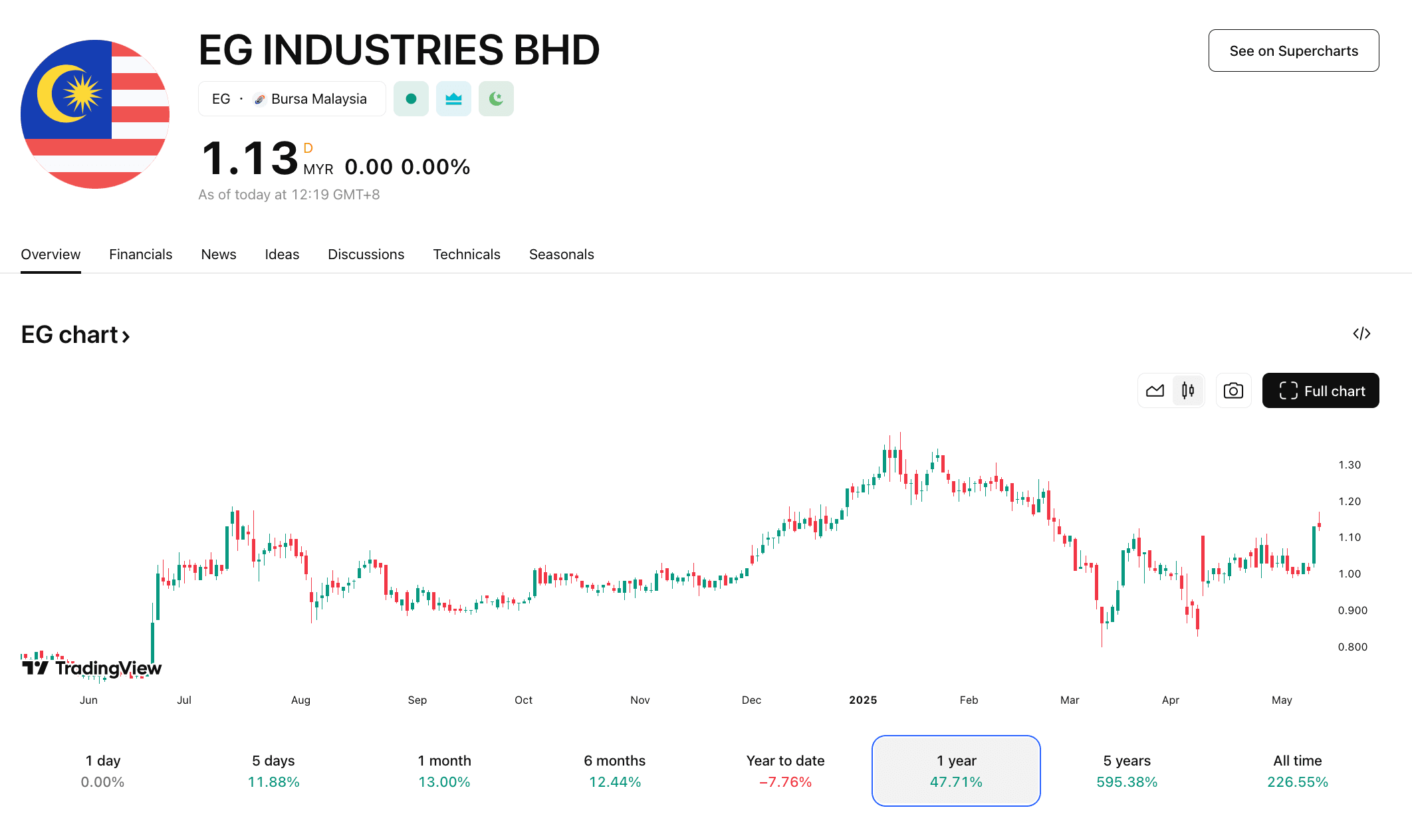This screenshot has height=840, width=1412.
Task: Open the embed code icon
Action: (1361, 334)
